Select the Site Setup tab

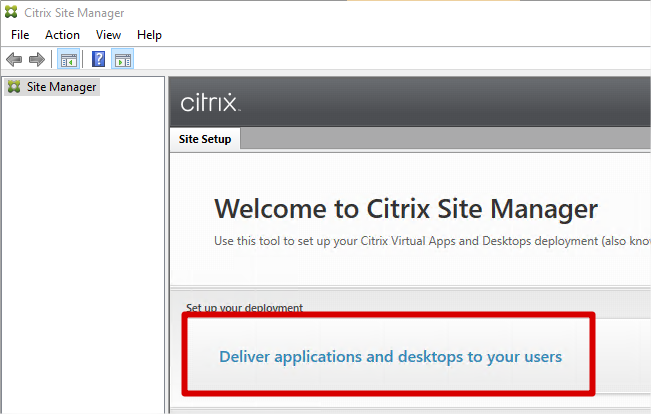click(205, 139)
